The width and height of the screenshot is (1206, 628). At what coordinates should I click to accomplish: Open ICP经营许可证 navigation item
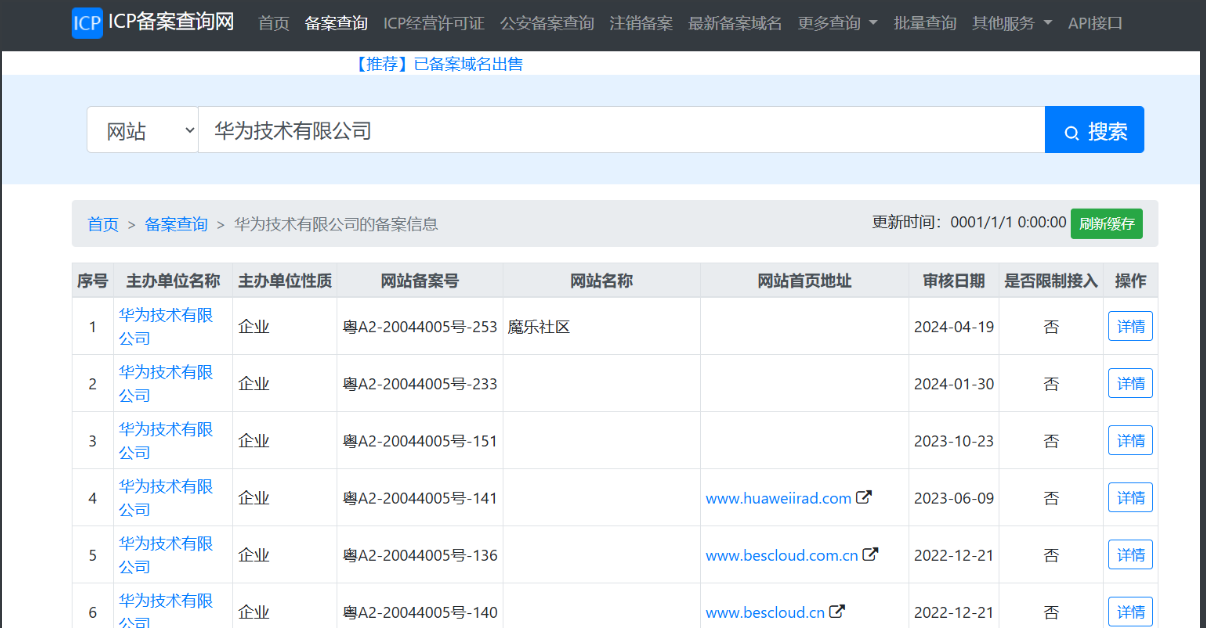pos(434,23)
